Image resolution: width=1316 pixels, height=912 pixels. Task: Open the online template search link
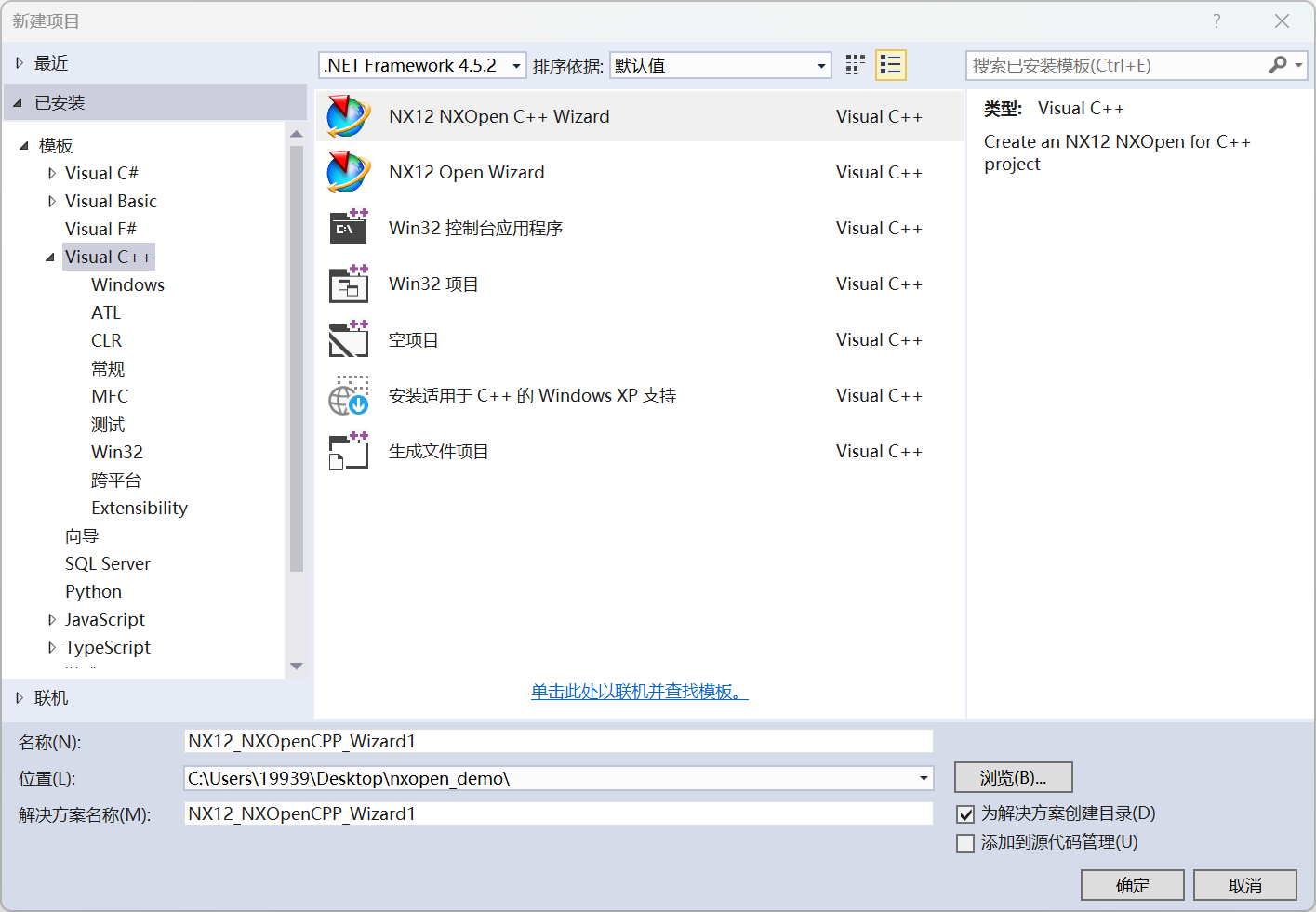tap(639, 692)
